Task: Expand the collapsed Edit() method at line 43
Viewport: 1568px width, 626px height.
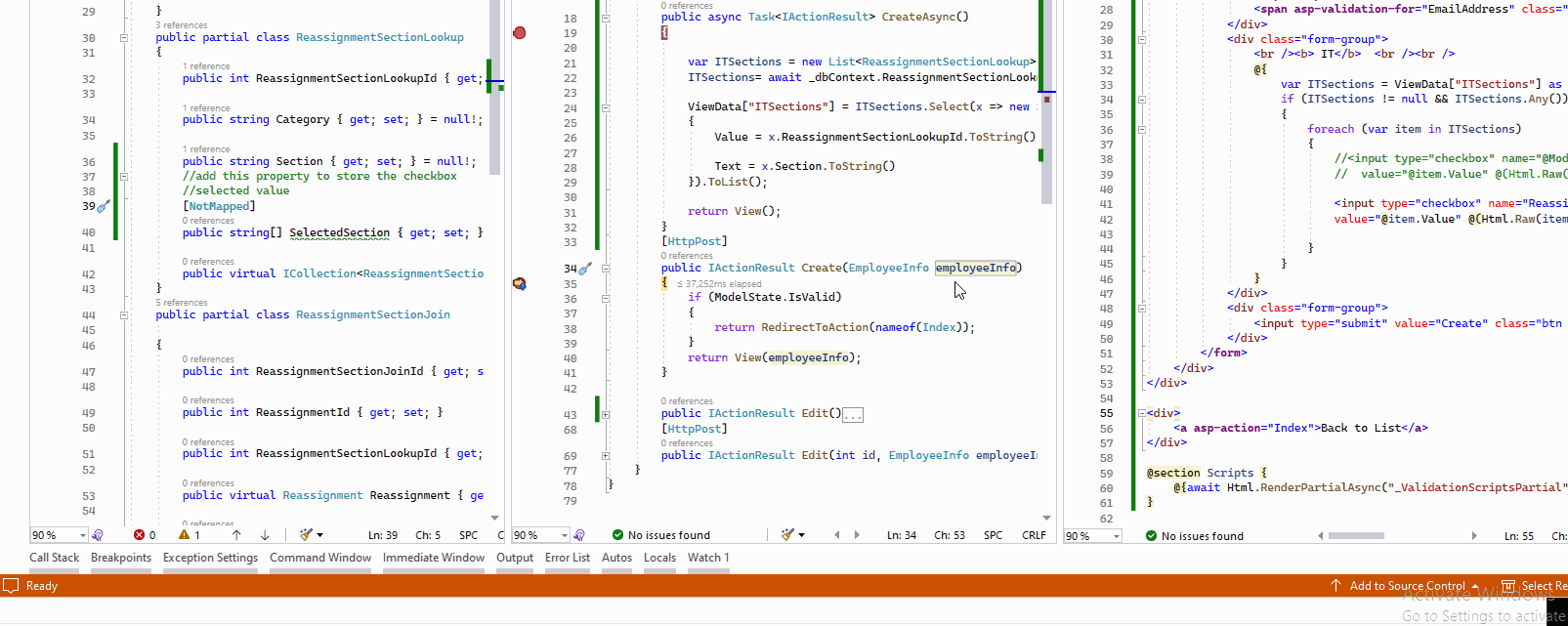Action: (606, 414)
